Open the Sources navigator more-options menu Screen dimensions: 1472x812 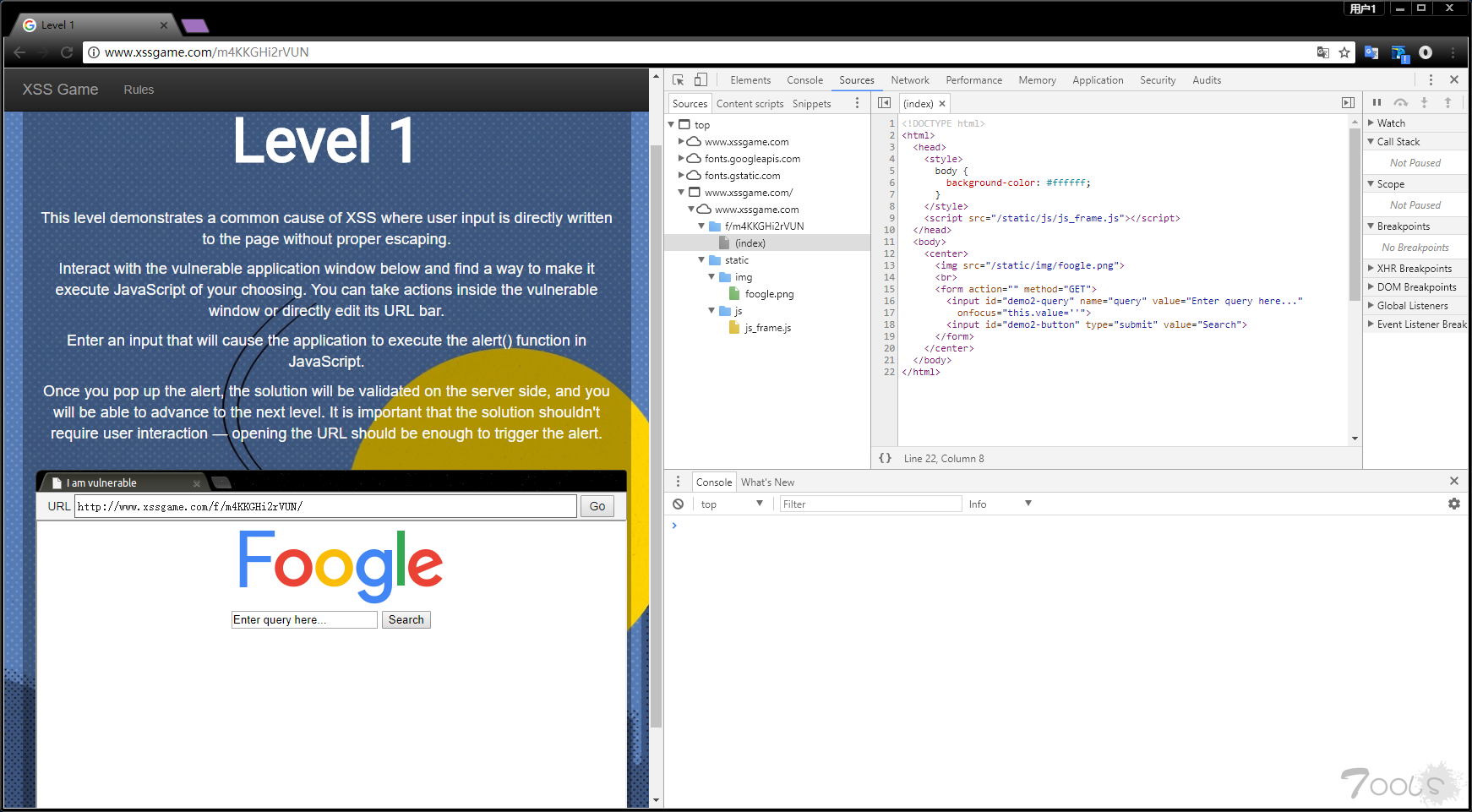click(x=857, y=103)
